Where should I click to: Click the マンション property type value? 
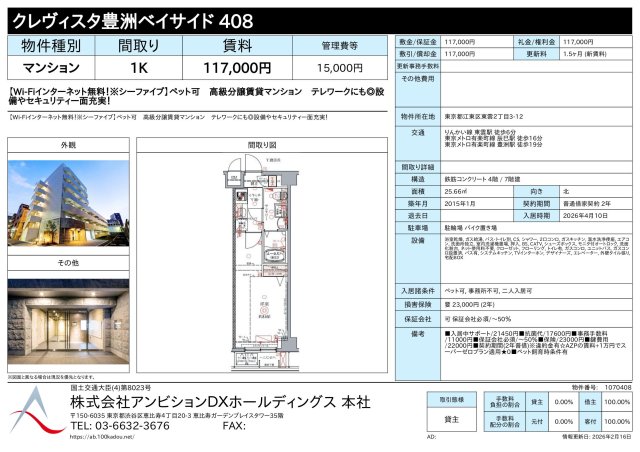click(51, 68)
